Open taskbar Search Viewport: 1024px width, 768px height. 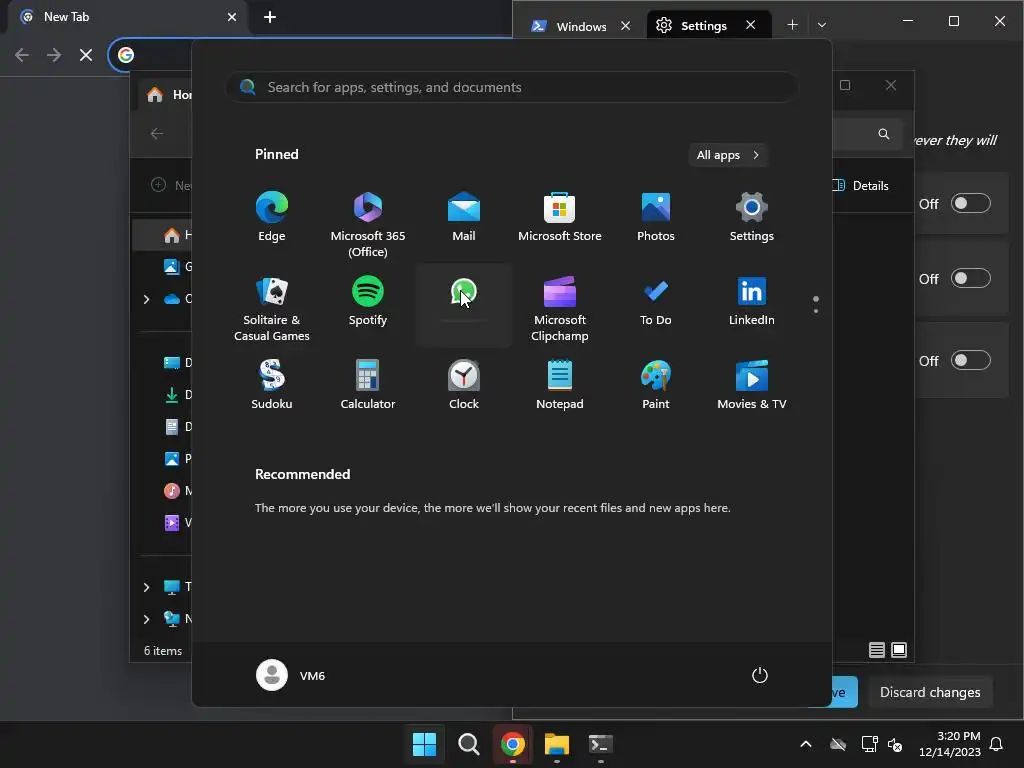pos(468,744)
